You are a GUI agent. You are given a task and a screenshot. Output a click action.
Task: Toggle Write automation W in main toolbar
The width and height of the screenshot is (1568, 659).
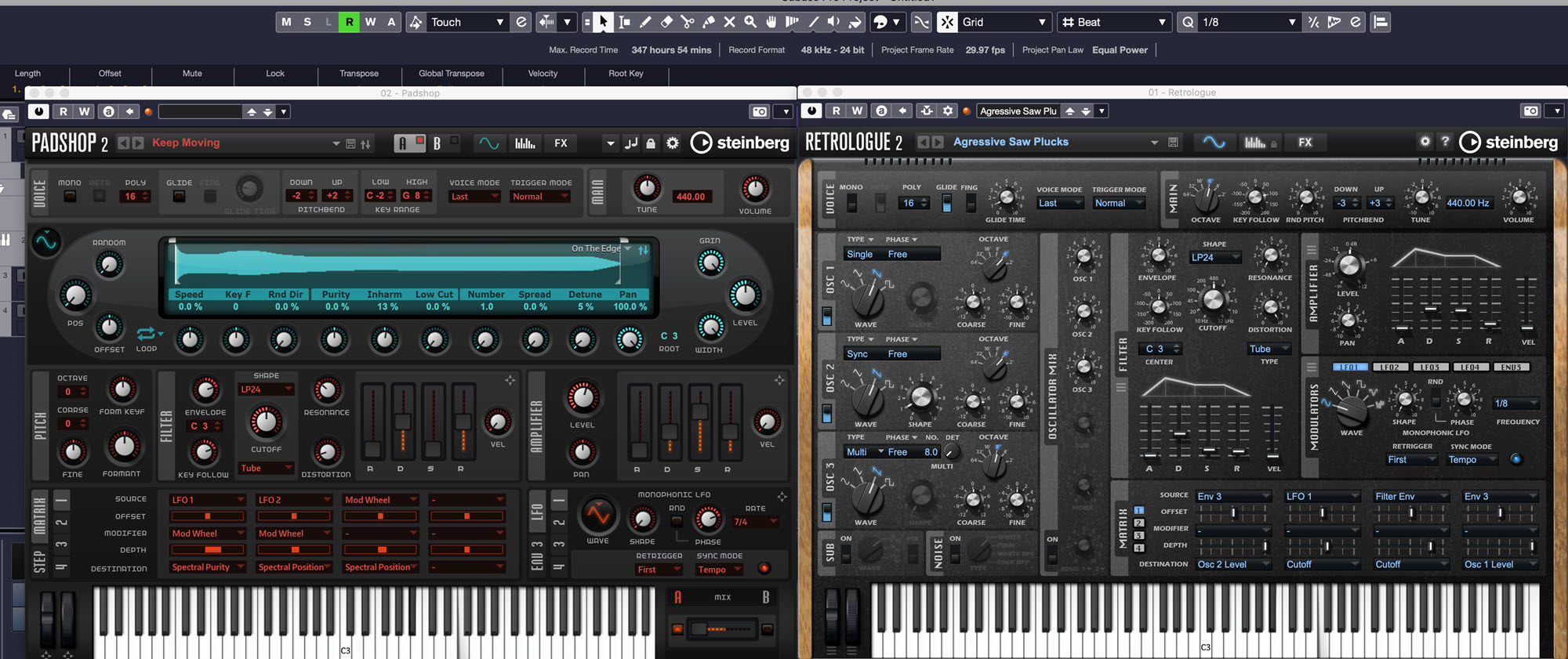(x=370, y=22)
